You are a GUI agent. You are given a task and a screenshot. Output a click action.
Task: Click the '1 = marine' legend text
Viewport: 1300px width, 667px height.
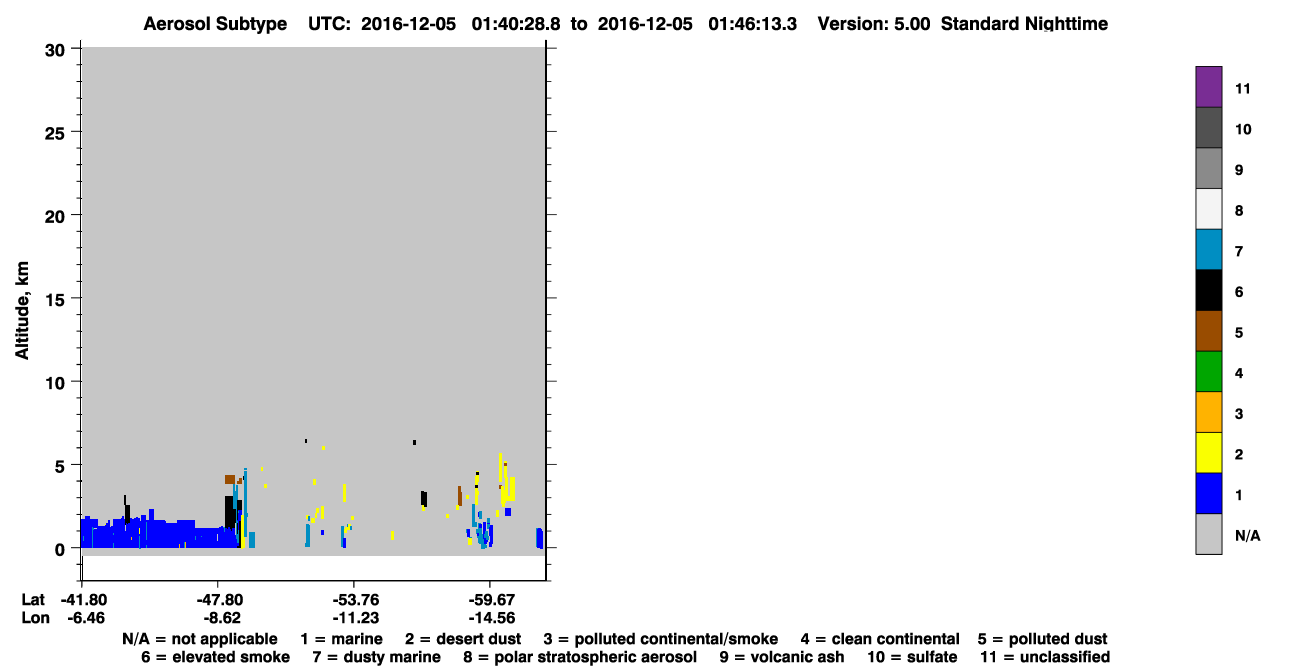pos(341,639)
